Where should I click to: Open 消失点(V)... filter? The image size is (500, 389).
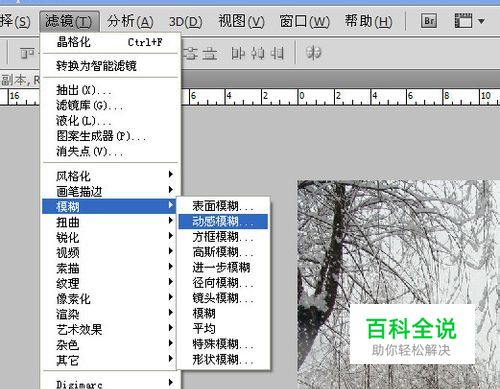(110, 152)
